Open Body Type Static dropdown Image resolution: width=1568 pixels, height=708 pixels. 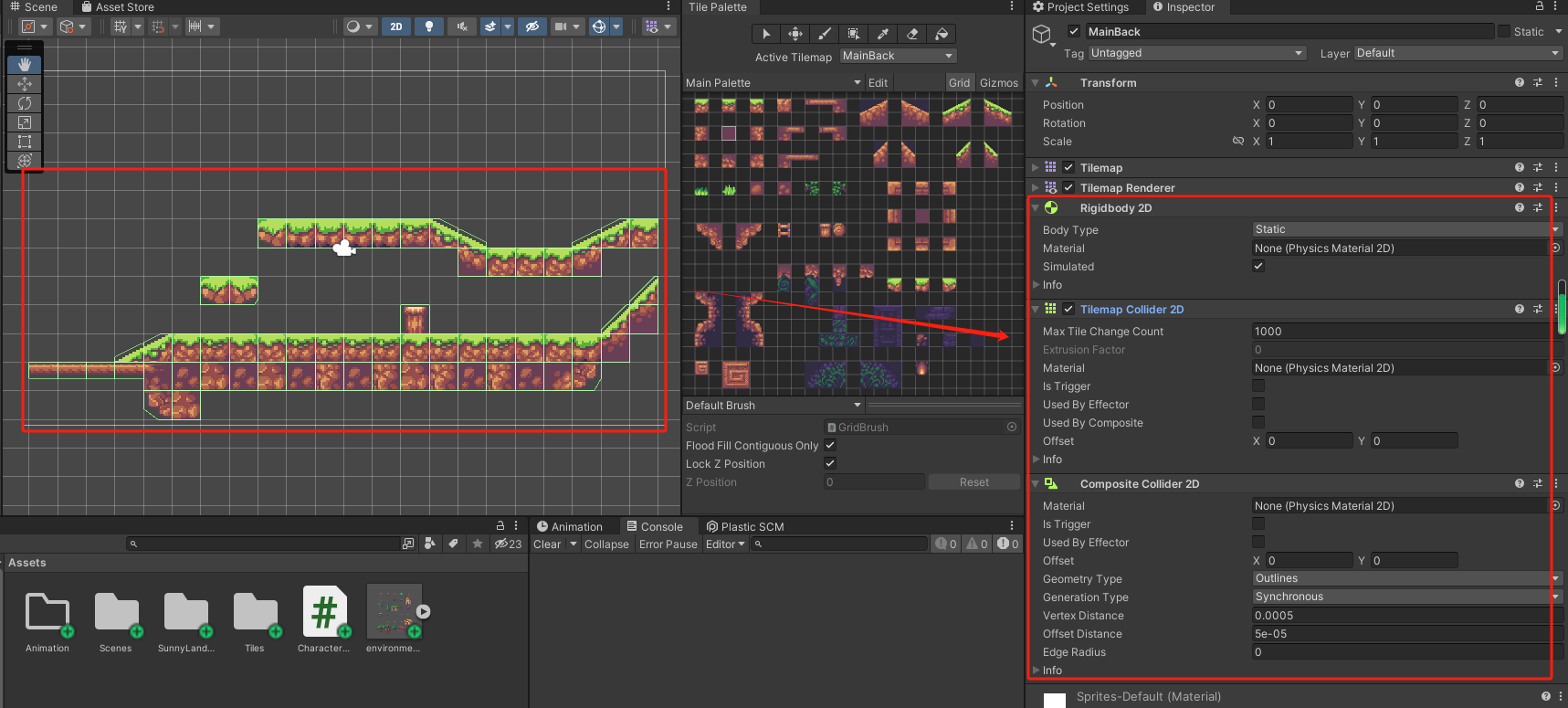pos(1406,229)
